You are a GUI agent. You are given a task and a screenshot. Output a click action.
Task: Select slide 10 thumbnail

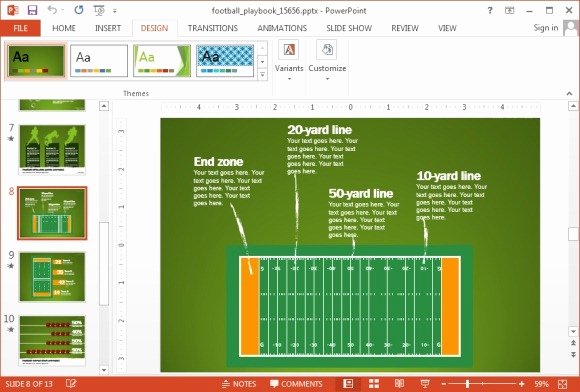52,341
